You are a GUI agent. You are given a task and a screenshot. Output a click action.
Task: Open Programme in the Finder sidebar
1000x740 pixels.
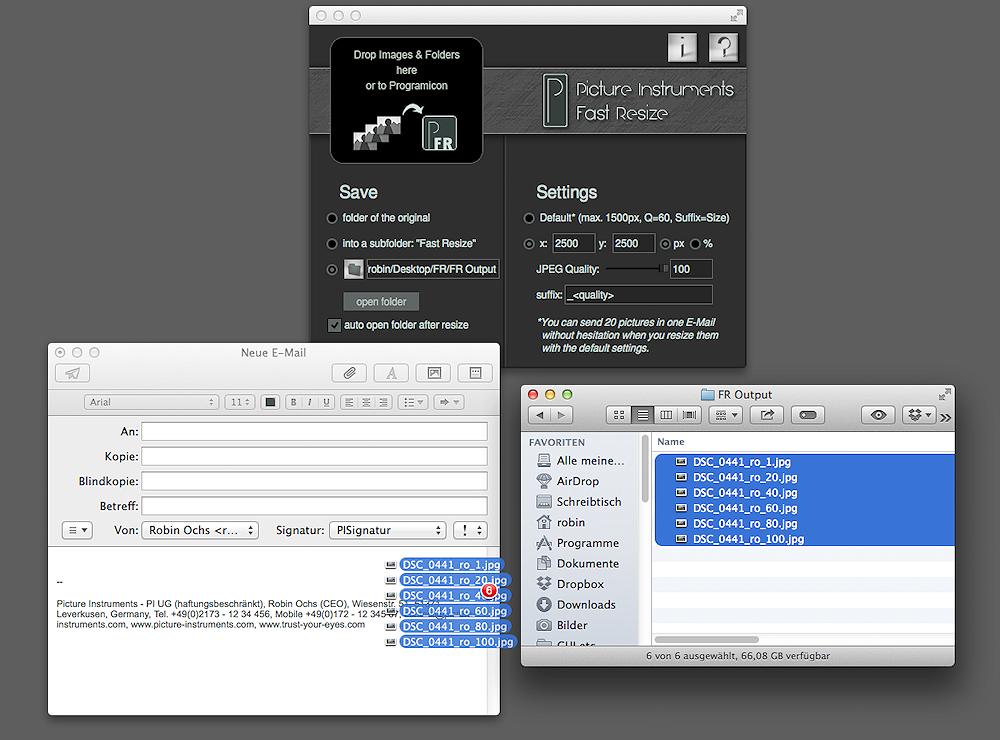pyautogui.click(x=577, y=543)
